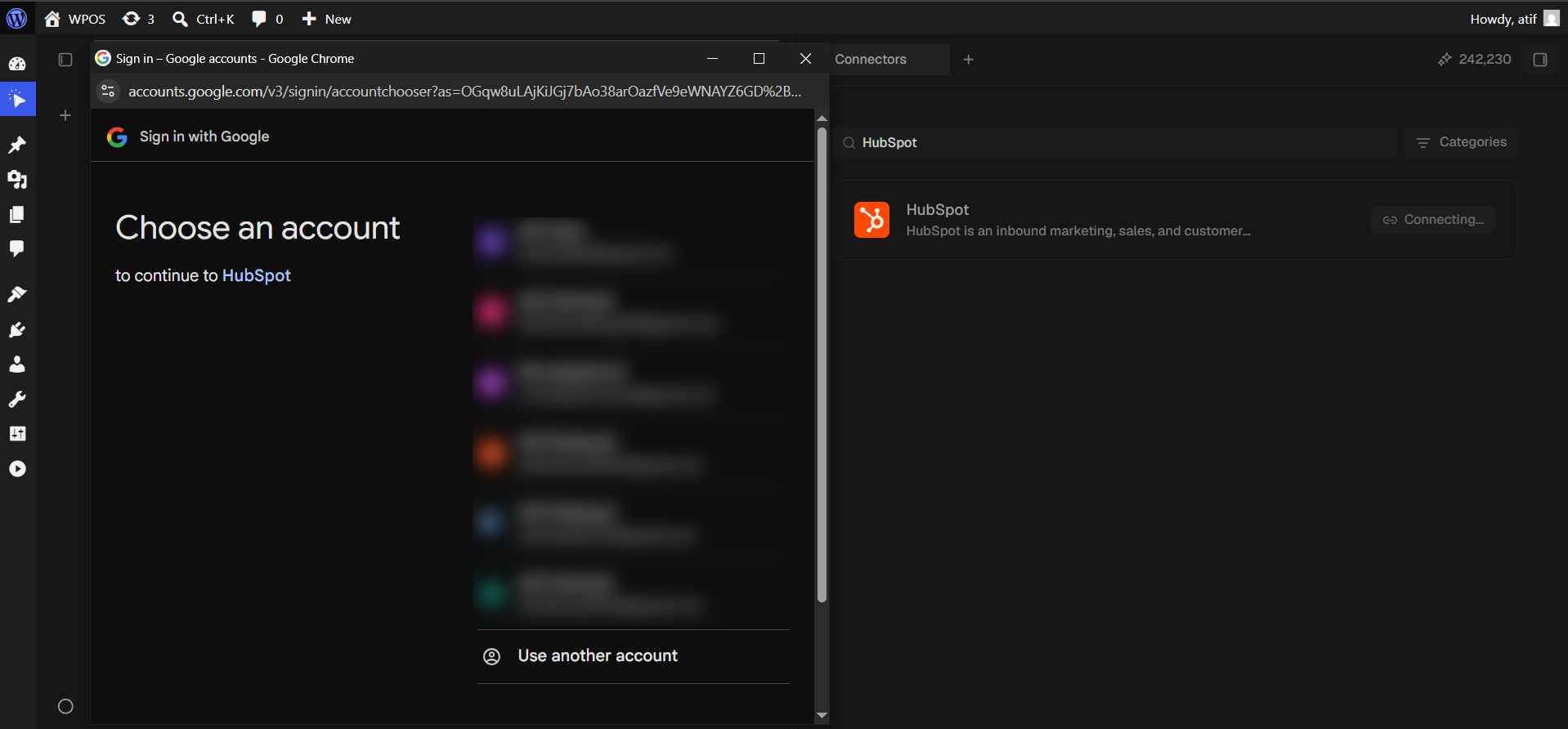Open Howdy, atif account menu

pyautogui.click(x=1515, y=19)
